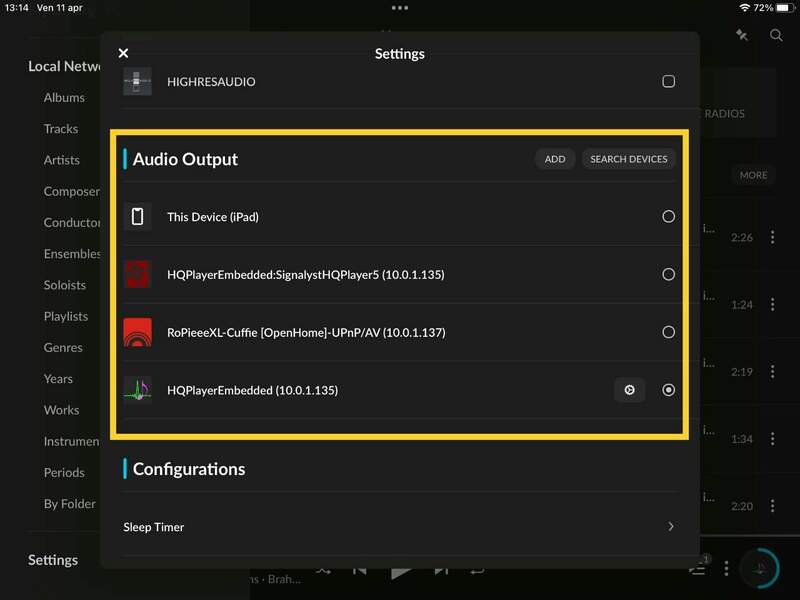Screen dimensions: 800x600
Task: Click the MORE button behind the dialog
Action: click(x=754, y=175)
